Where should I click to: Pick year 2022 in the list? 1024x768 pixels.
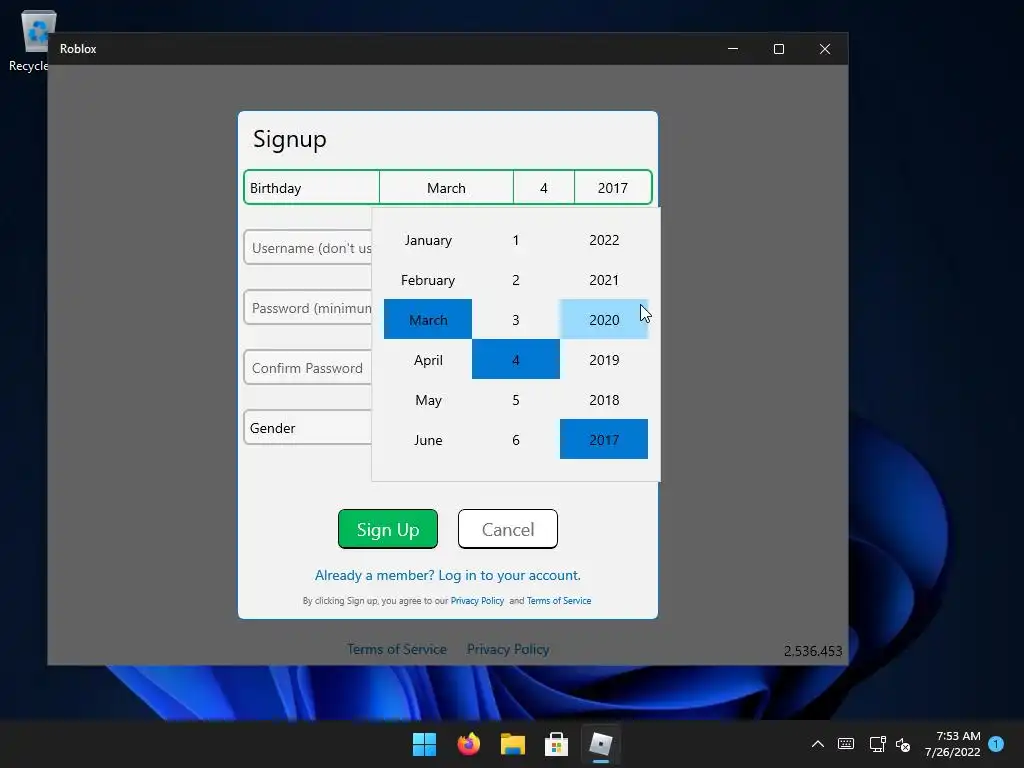[604, 240]
